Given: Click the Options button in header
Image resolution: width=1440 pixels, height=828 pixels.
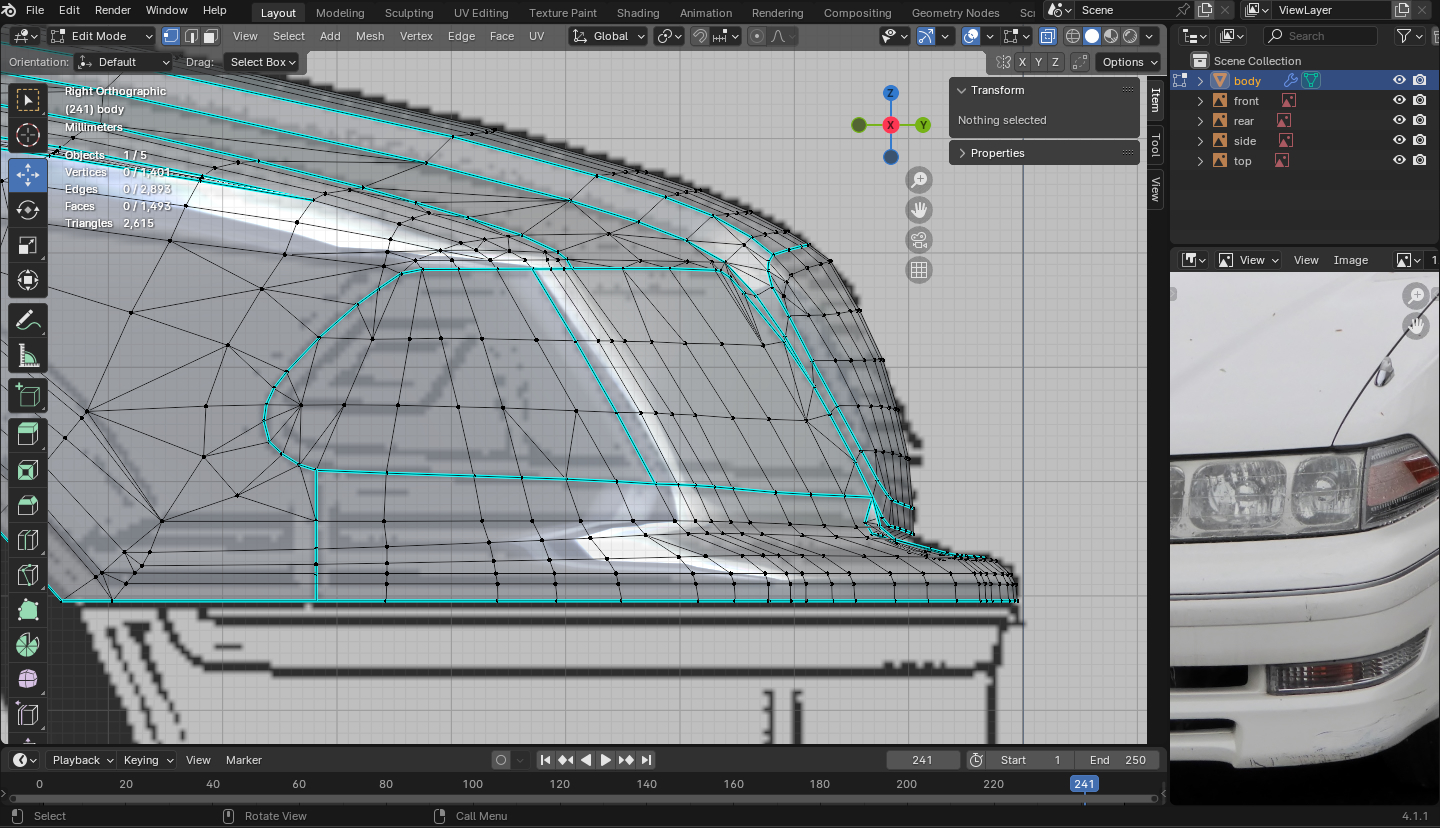Looking at the screenshot, I should click(1129, 62).
